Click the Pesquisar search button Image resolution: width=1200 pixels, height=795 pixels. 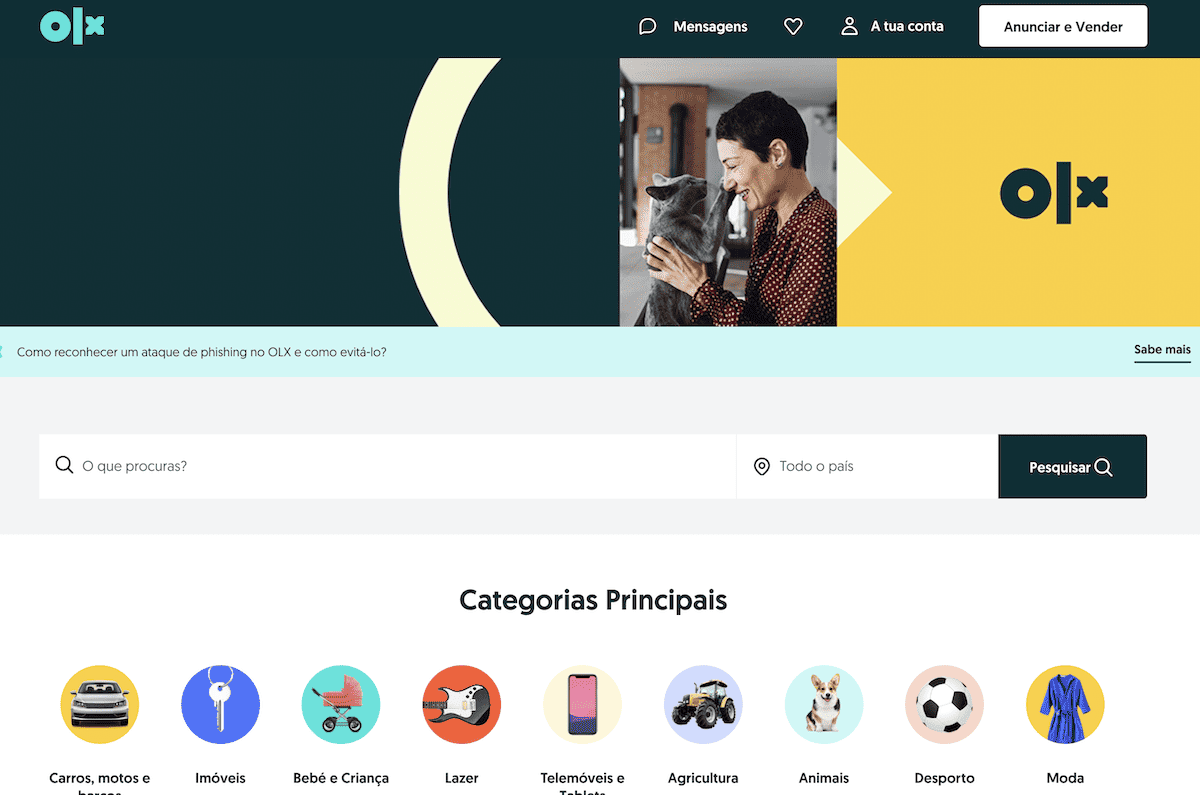tap(1072, 466)
